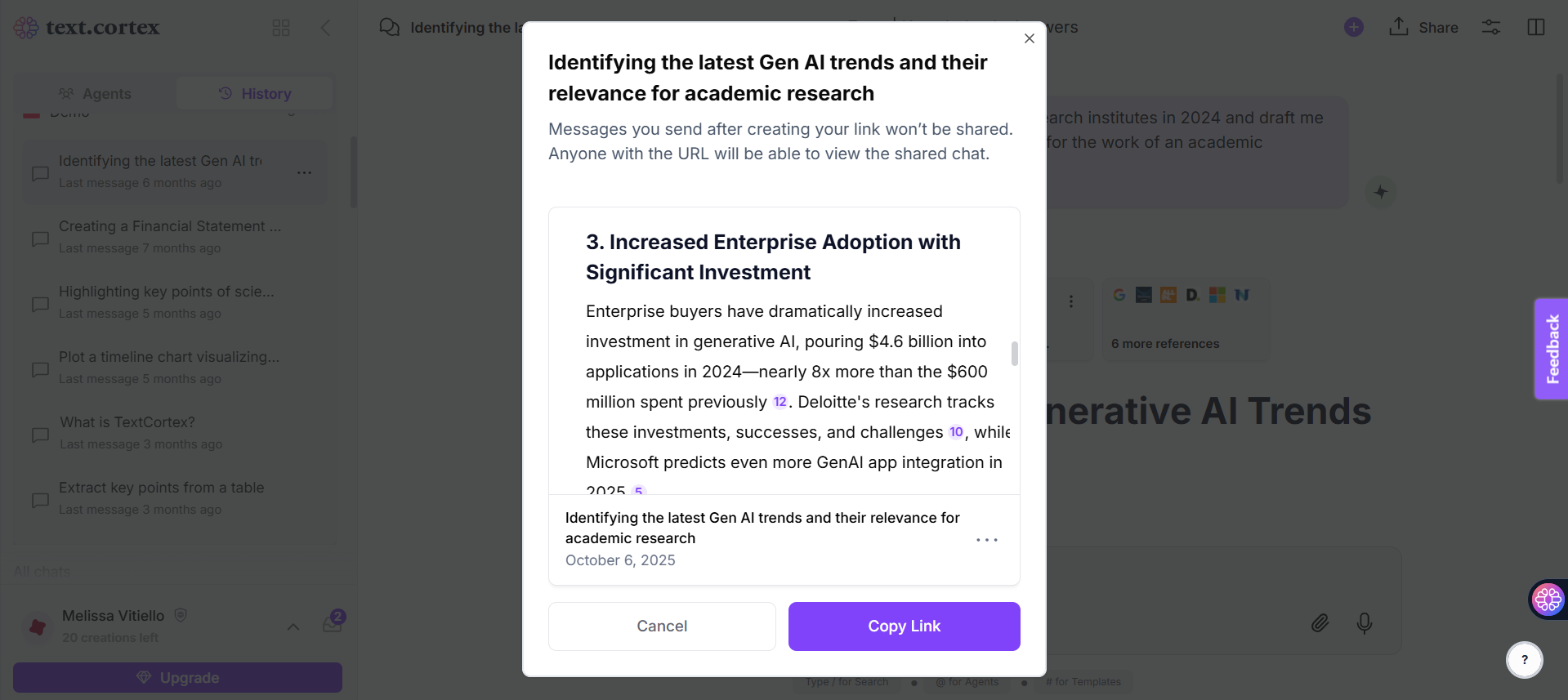The width and height of the screenshot is (1568, 700).
Task: Click the purple plus new chat icon
Action: click(x=1354, y=27)
